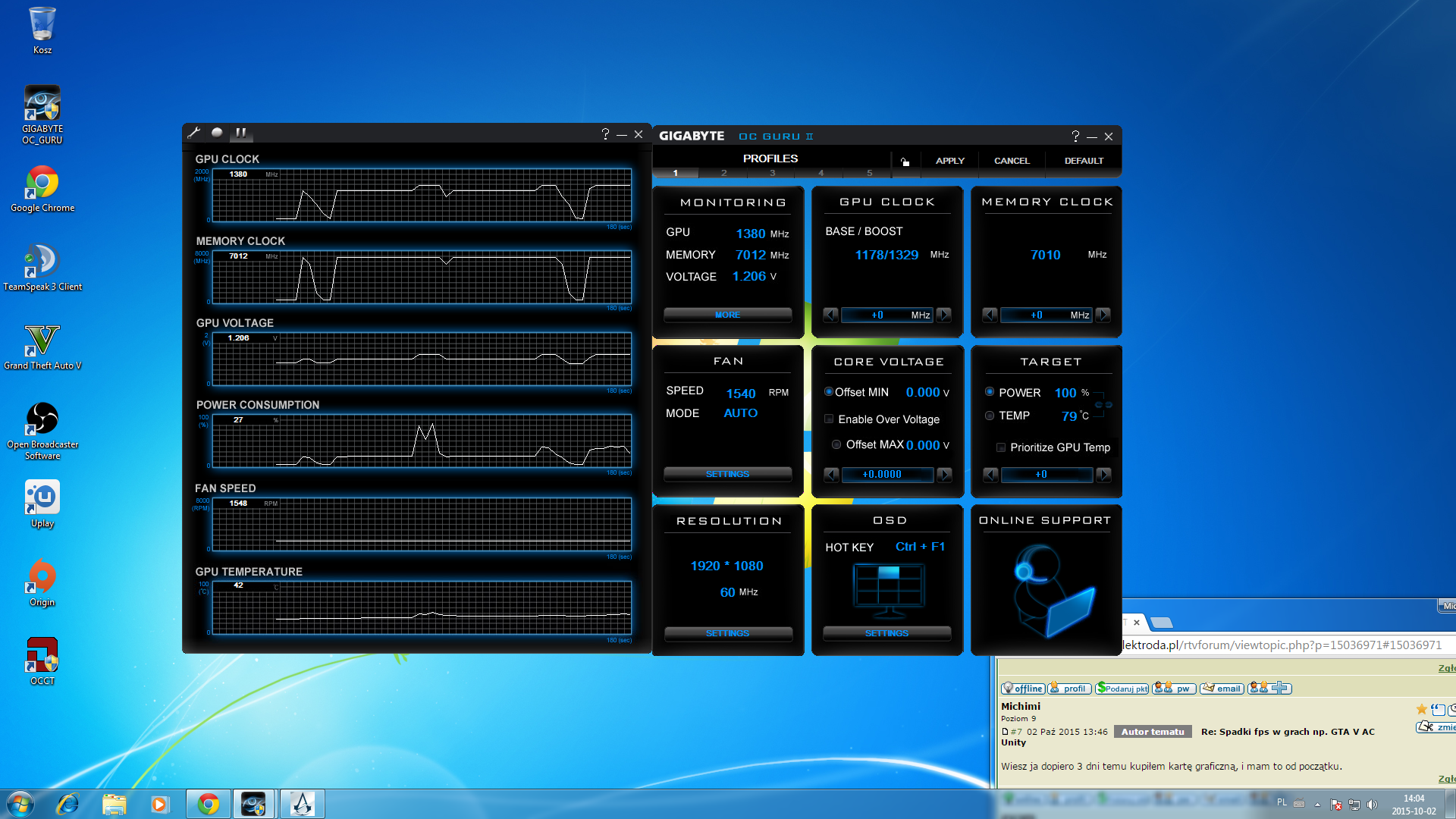Decrease the Core Voltage offset
1456x819 pixels.
832,475
